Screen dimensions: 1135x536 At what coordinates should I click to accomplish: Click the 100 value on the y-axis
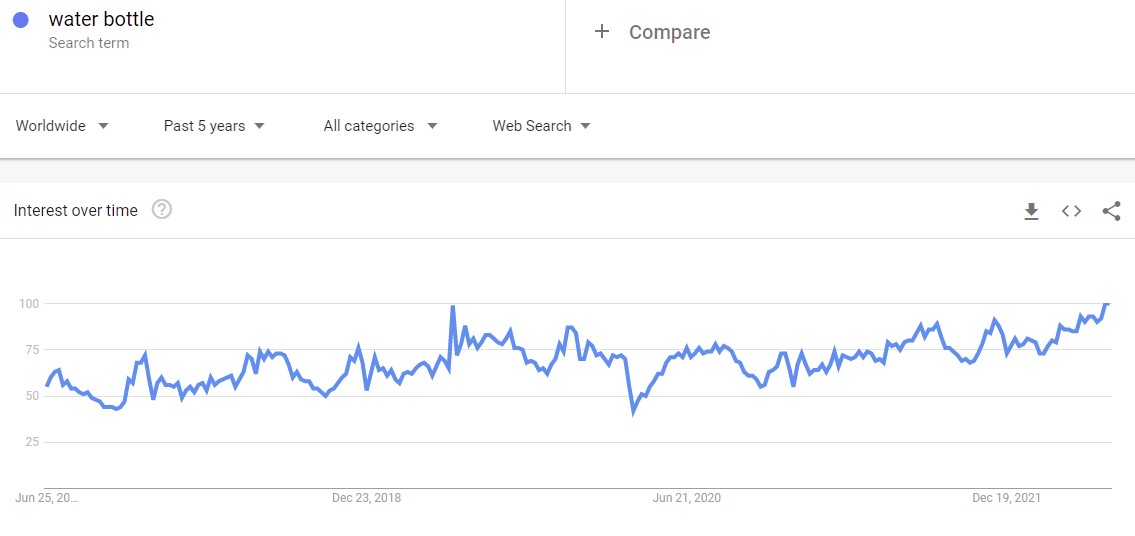click(27, 303)
